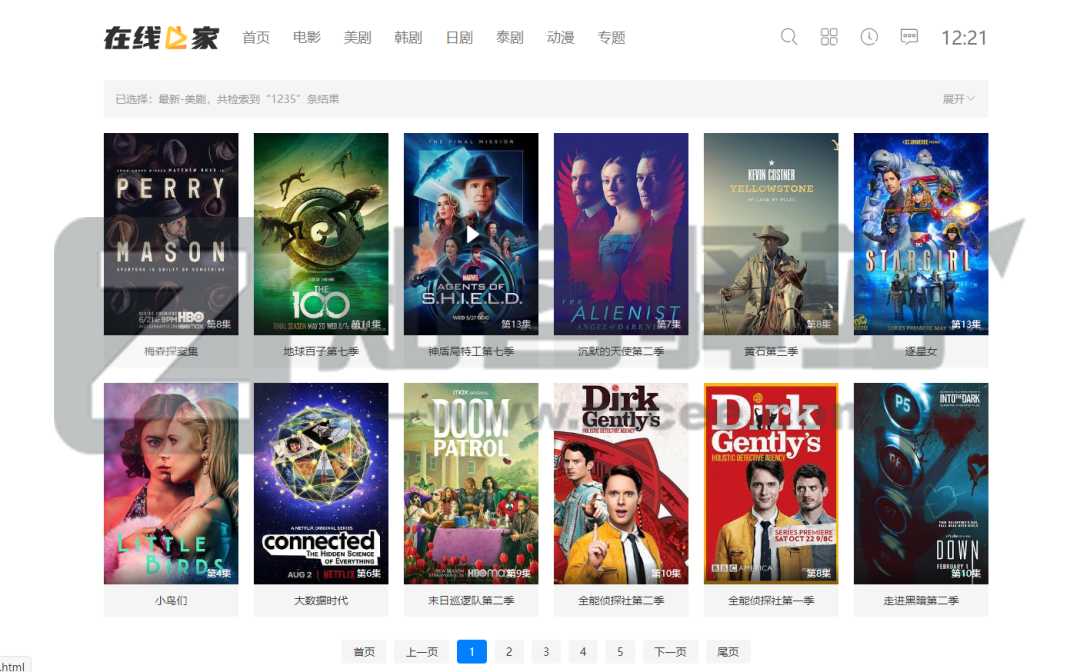Viewport: 1080px width, 672px height.
Task: Open the Doom Patrol poster
Action: (471, 483)
